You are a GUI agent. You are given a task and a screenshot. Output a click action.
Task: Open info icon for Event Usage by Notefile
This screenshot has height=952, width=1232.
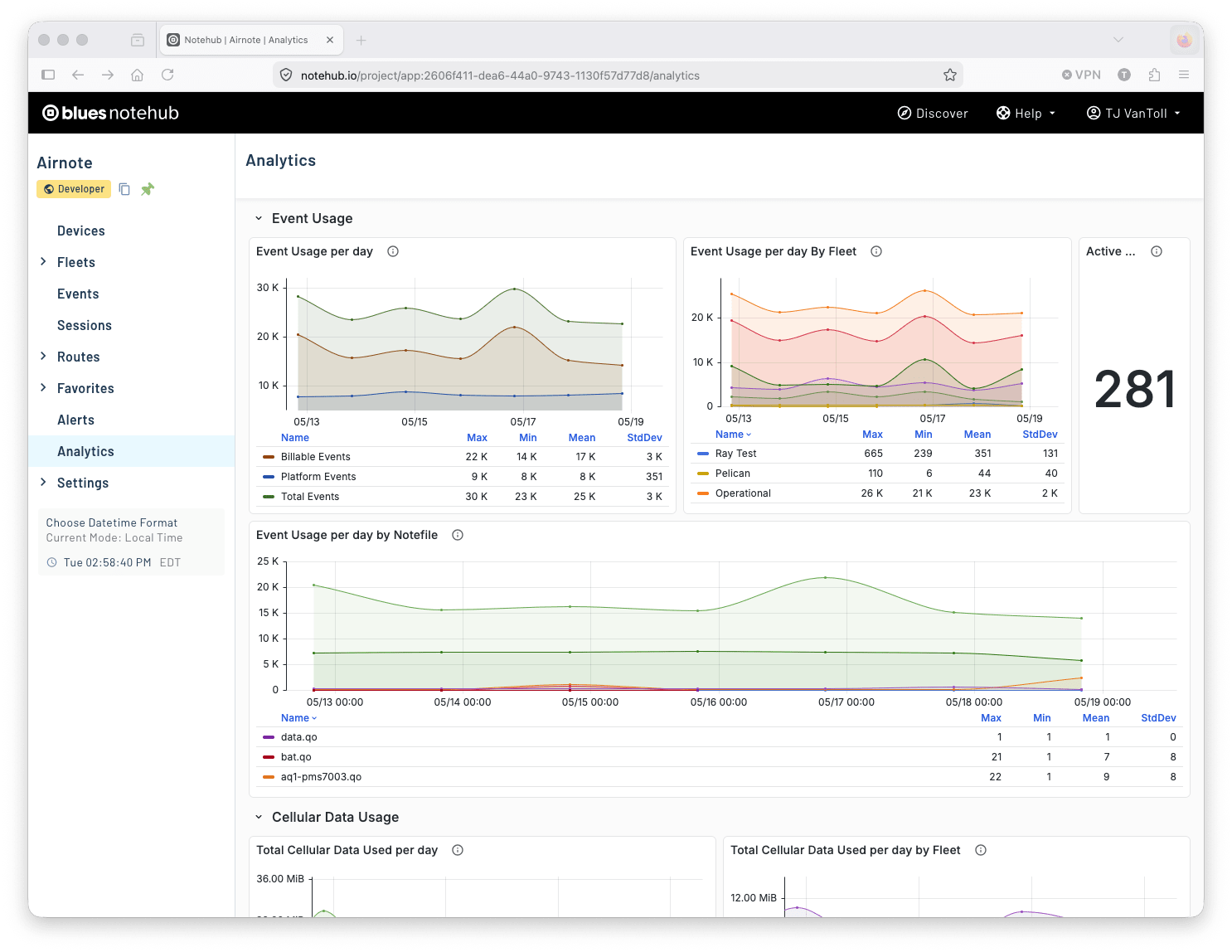tap(458, 535)
